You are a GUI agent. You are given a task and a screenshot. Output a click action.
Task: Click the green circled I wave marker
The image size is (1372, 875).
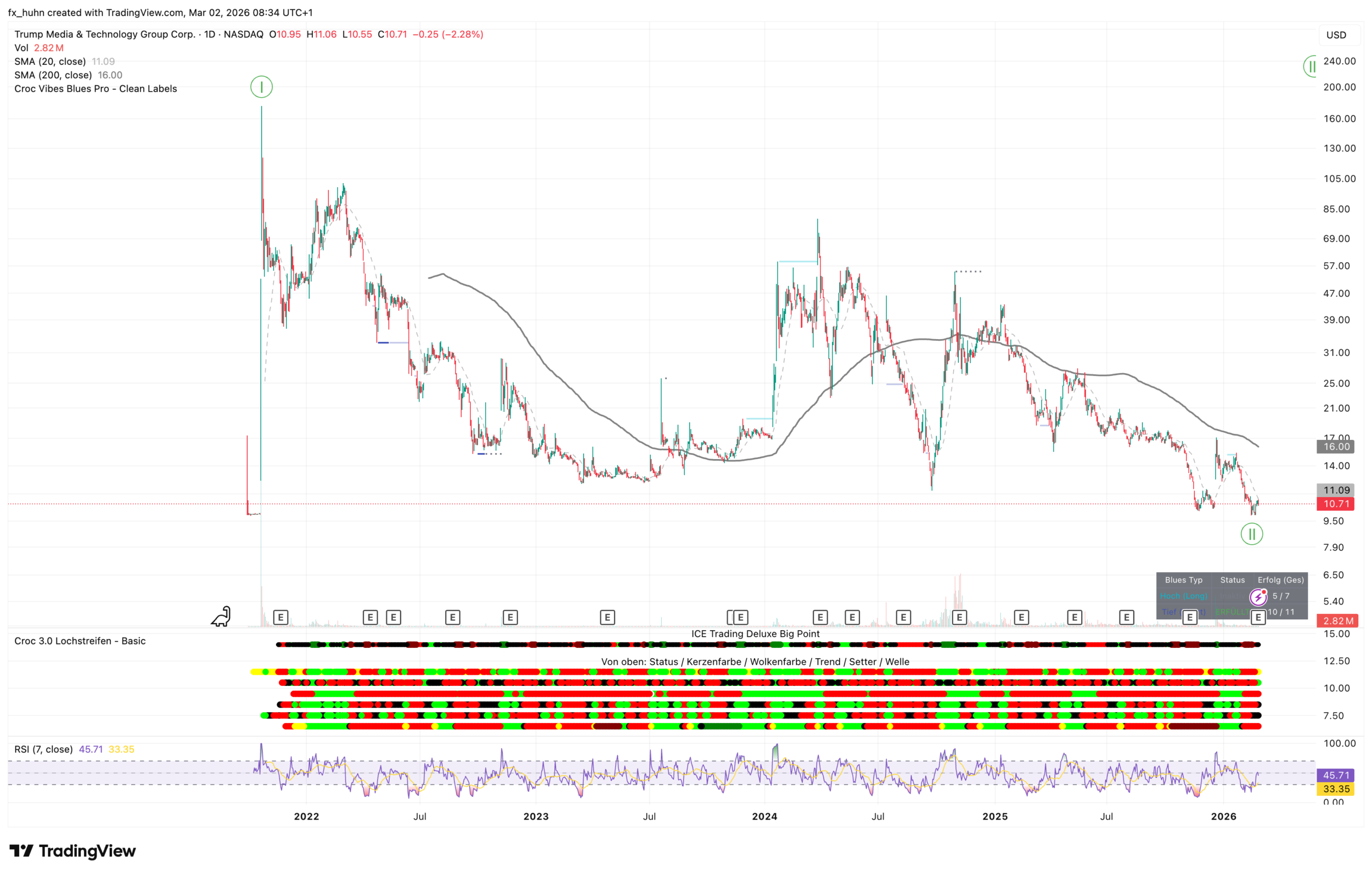pos(262,87)
